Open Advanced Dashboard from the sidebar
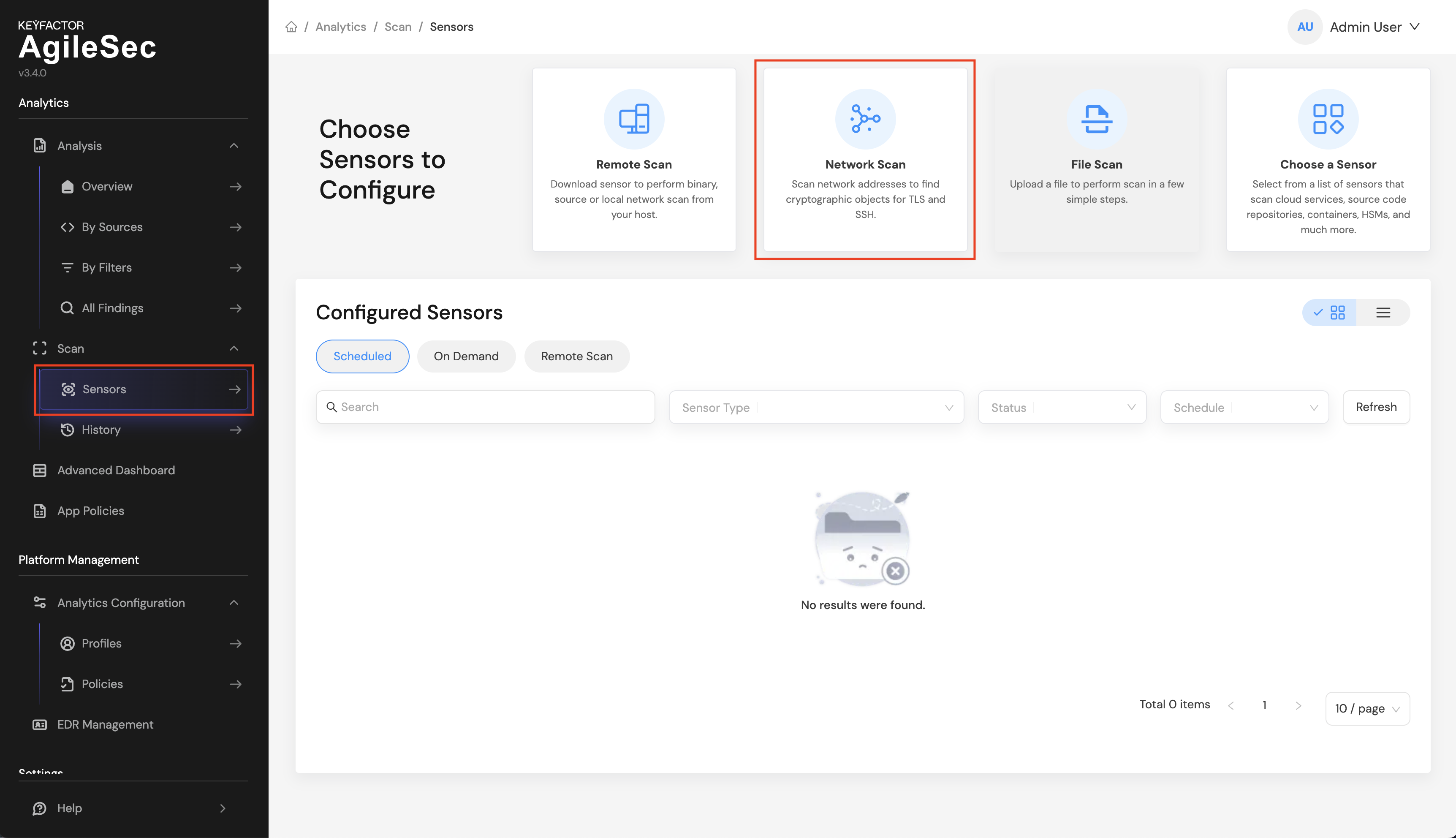This screenshot has width=1456, height=838. pos(116,470)
